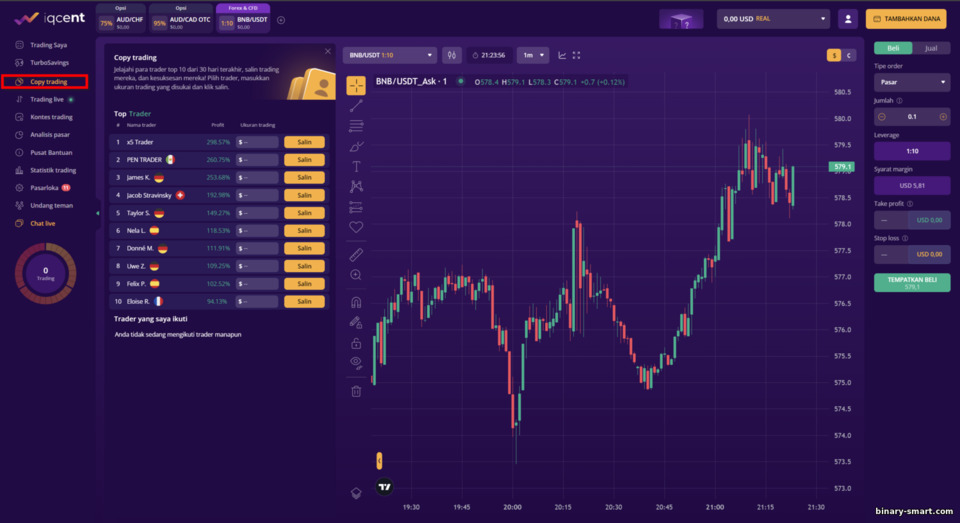
Task: Delete drawings with the trash icon
Action: [356, 391]
